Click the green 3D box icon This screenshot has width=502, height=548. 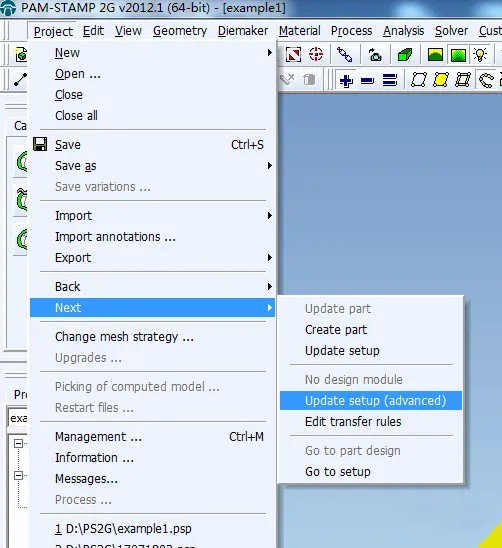coord(405,55)
